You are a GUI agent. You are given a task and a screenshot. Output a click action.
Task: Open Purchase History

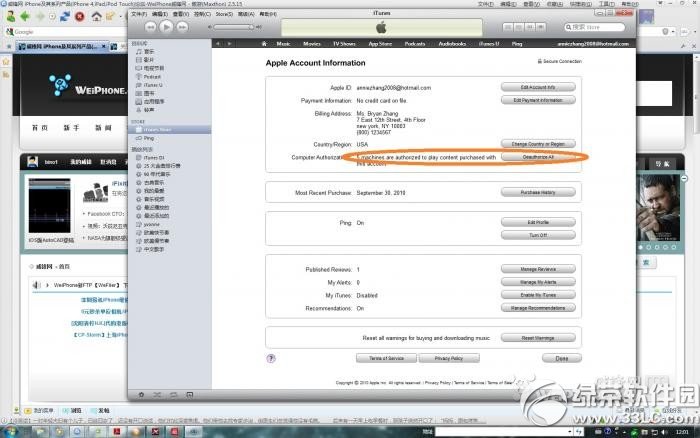tap(538, 192)
